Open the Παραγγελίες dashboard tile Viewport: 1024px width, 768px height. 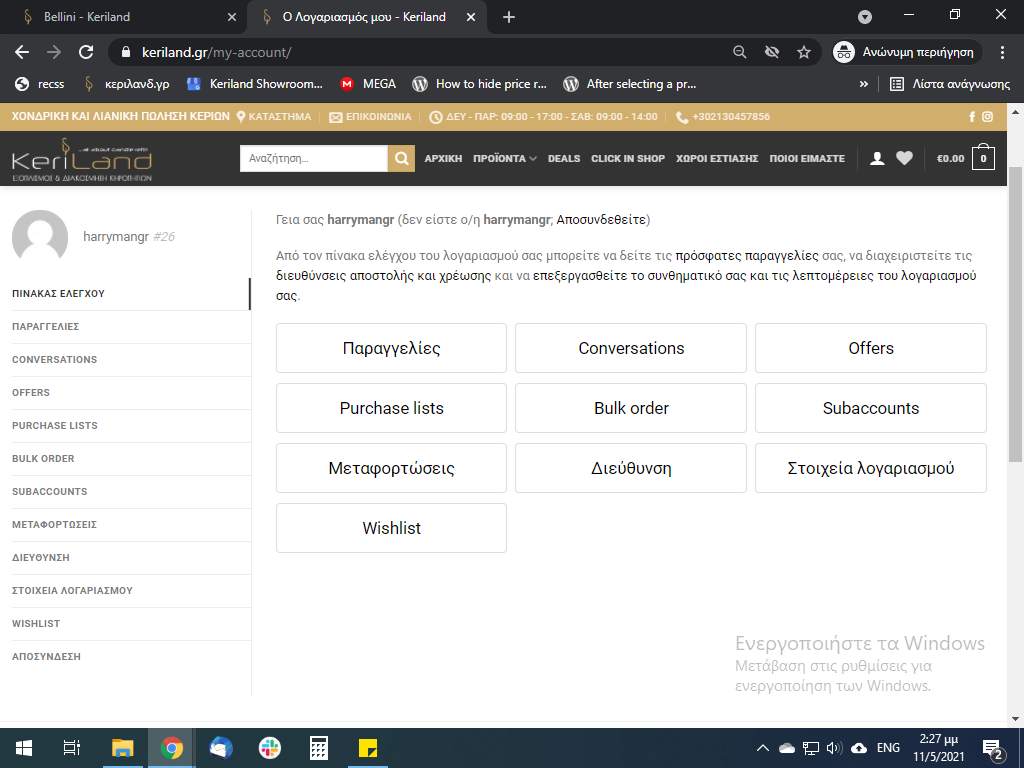(x=391, y=348)
